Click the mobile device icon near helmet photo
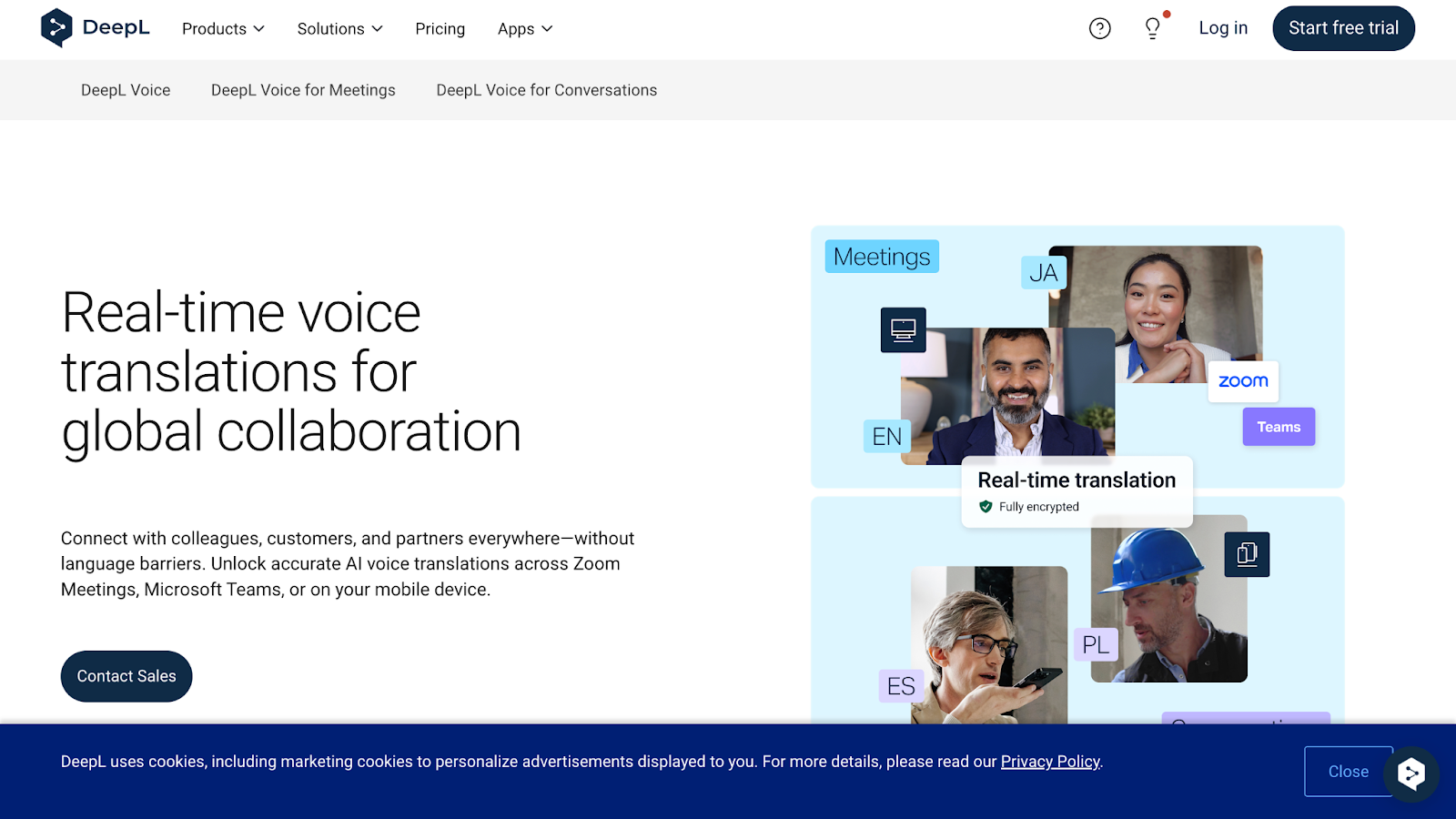Screen dimensions: 1456x819 pyautogui.click(x=1247, y=554)
